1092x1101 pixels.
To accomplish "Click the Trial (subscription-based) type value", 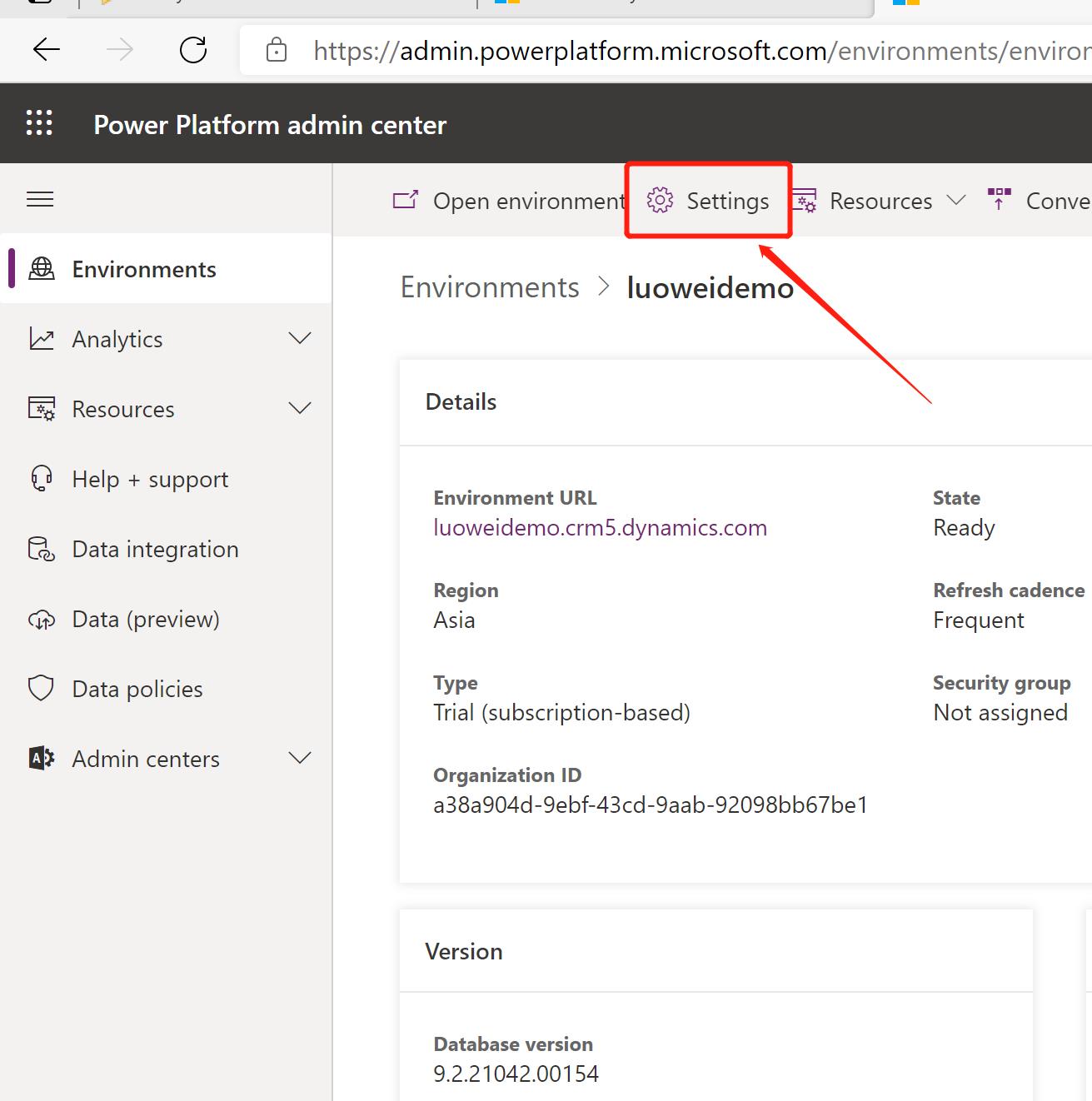I will 561,713.
